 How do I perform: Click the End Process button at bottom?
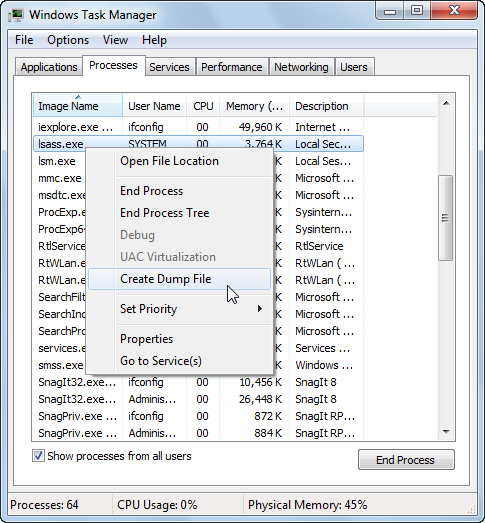406,460
